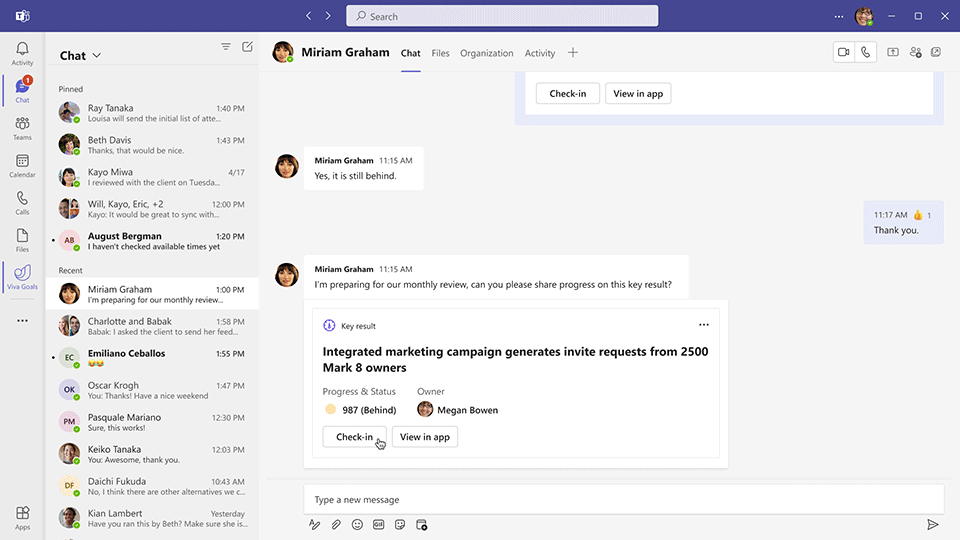The height and width of the screenshot is (540, 960).
Task: Switch to the Organization tab
Action: point(486,53)
